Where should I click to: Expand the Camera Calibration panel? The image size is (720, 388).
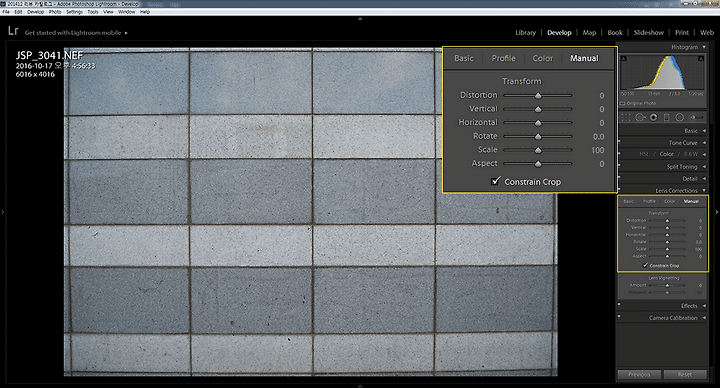point(704,318)
